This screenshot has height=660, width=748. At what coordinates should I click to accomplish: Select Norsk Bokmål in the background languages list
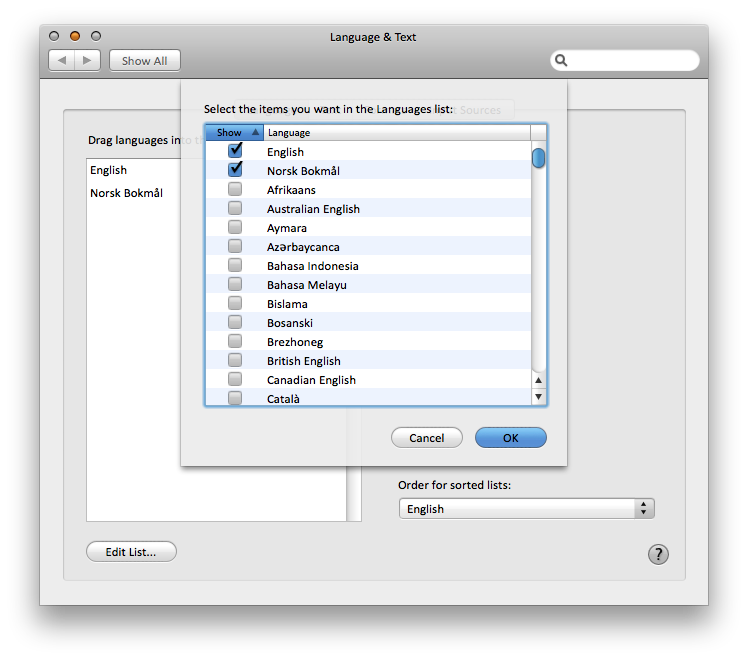click(126, 193)
